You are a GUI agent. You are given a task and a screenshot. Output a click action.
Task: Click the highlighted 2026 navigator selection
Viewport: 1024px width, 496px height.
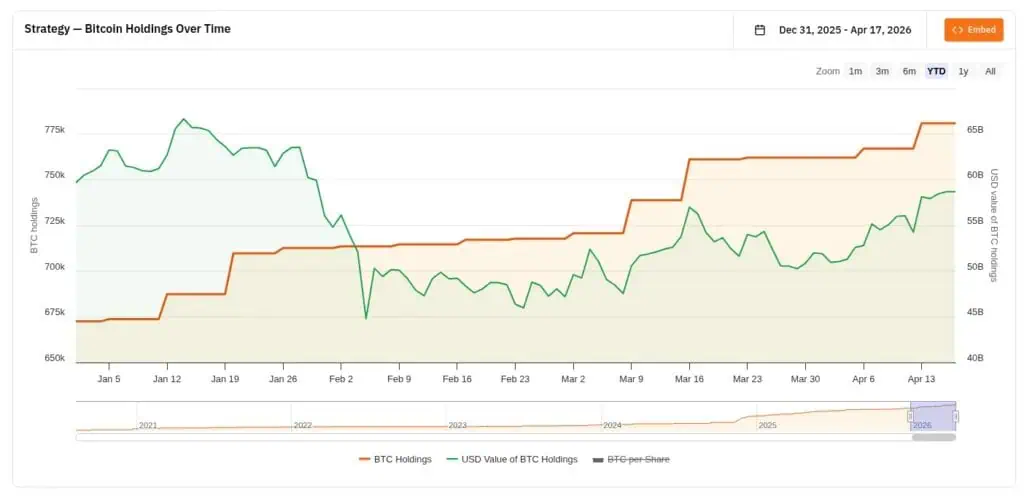933,414
